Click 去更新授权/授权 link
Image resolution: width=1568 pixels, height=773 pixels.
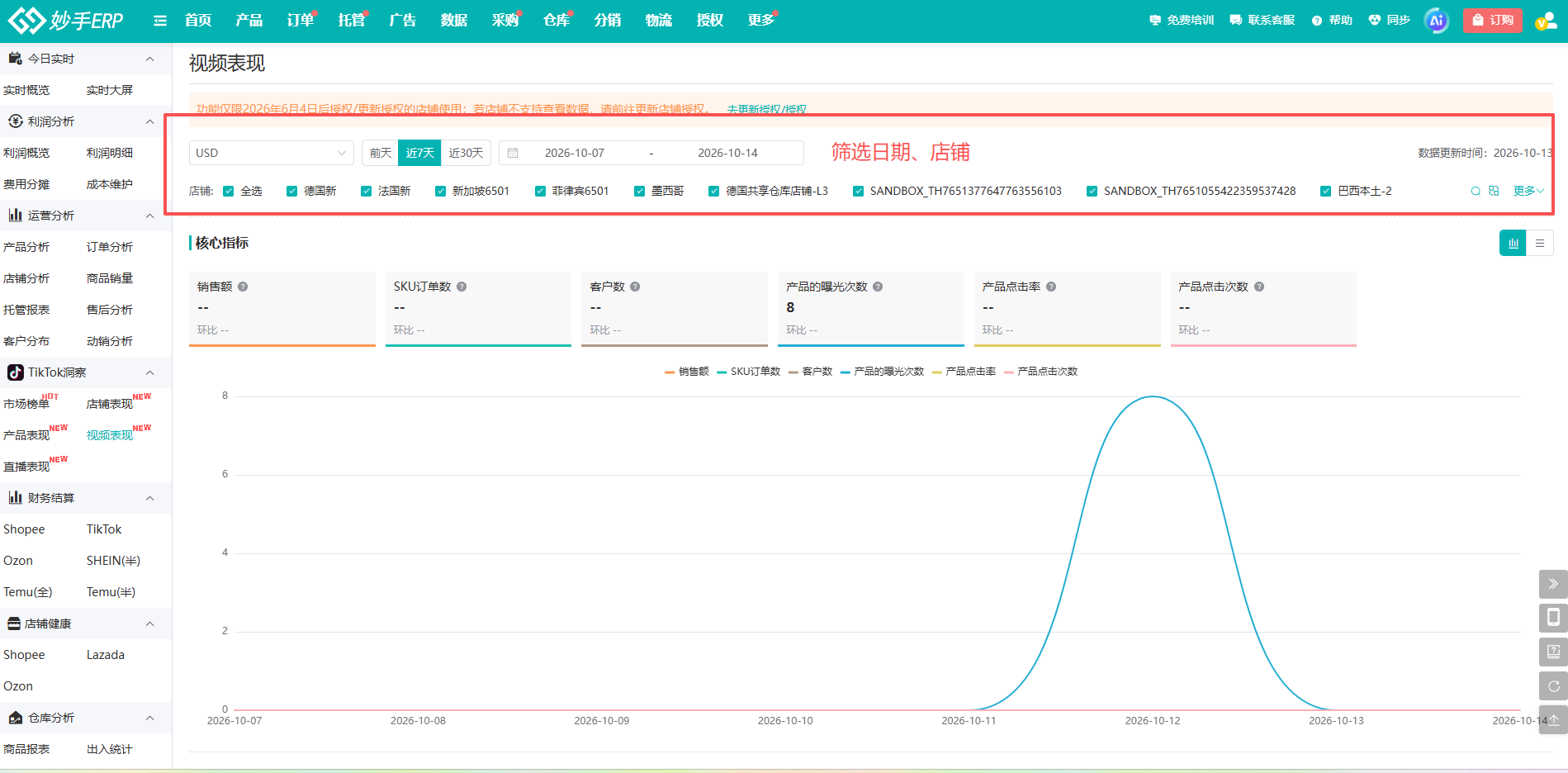pyautogui.click(x=766, y=109)
